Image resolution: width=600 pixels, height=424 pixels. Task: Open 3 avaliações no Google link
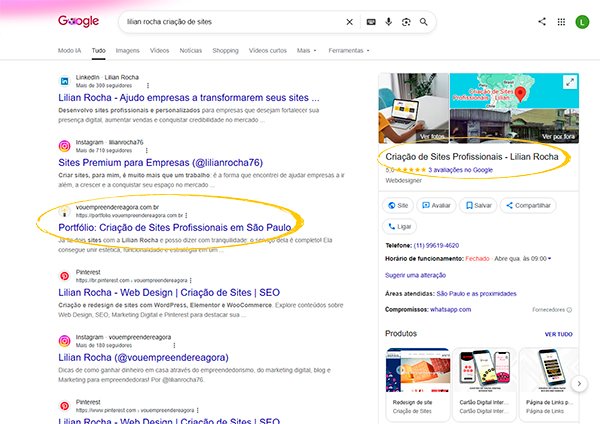460,170
